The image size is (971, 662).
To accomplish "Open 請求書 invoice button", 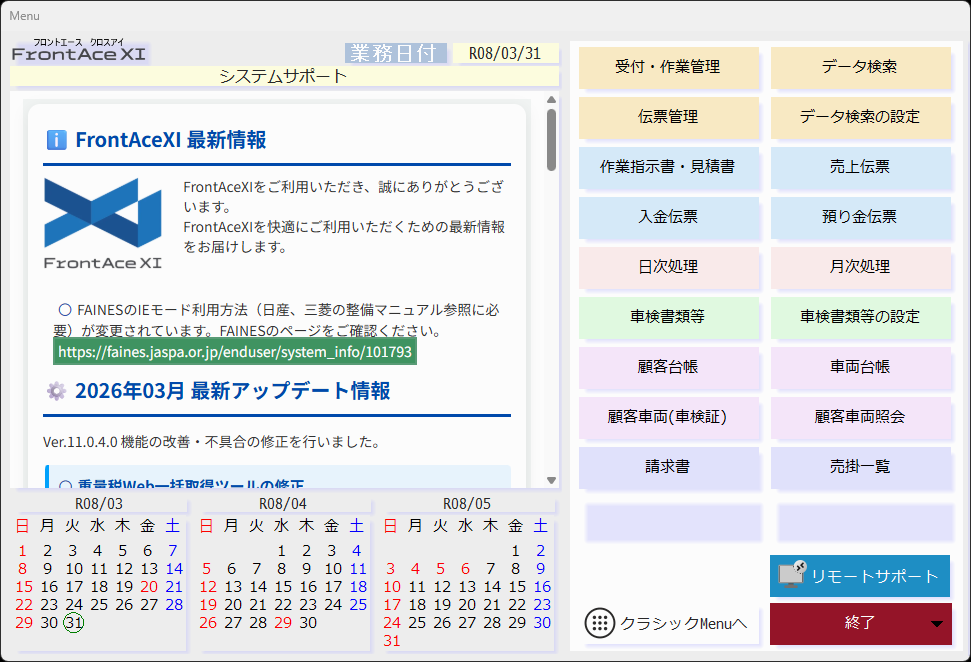I will pyautogui.click(x=667, y=467).
